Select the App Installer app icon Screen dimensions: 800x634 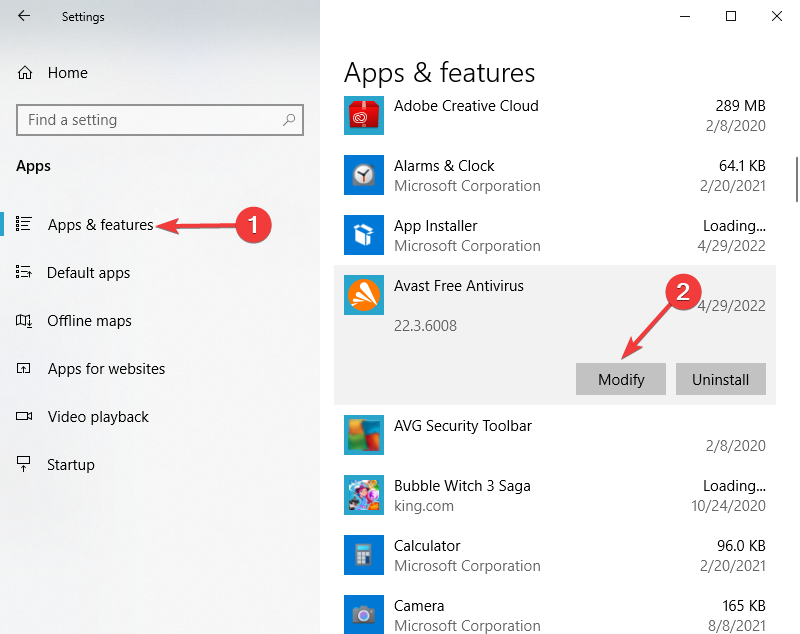364,235
